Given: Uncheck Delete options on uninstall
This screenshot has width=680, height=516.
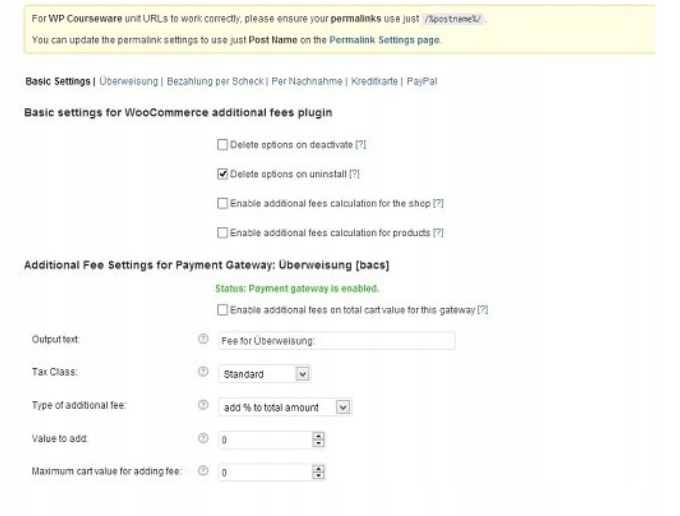Looking at the screenshot, I should (x=223, y=174).
